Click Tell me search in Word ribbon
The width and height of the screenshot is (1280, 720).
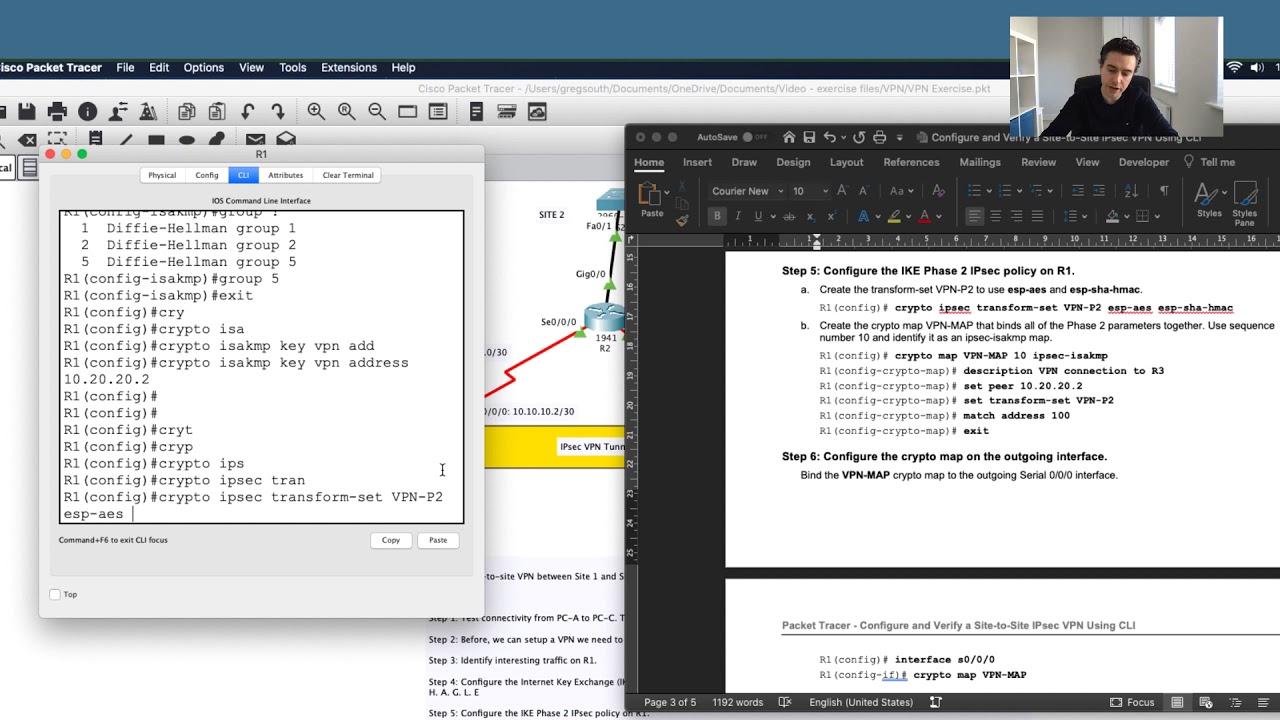pyautogui.click(x=1209, y=162)
